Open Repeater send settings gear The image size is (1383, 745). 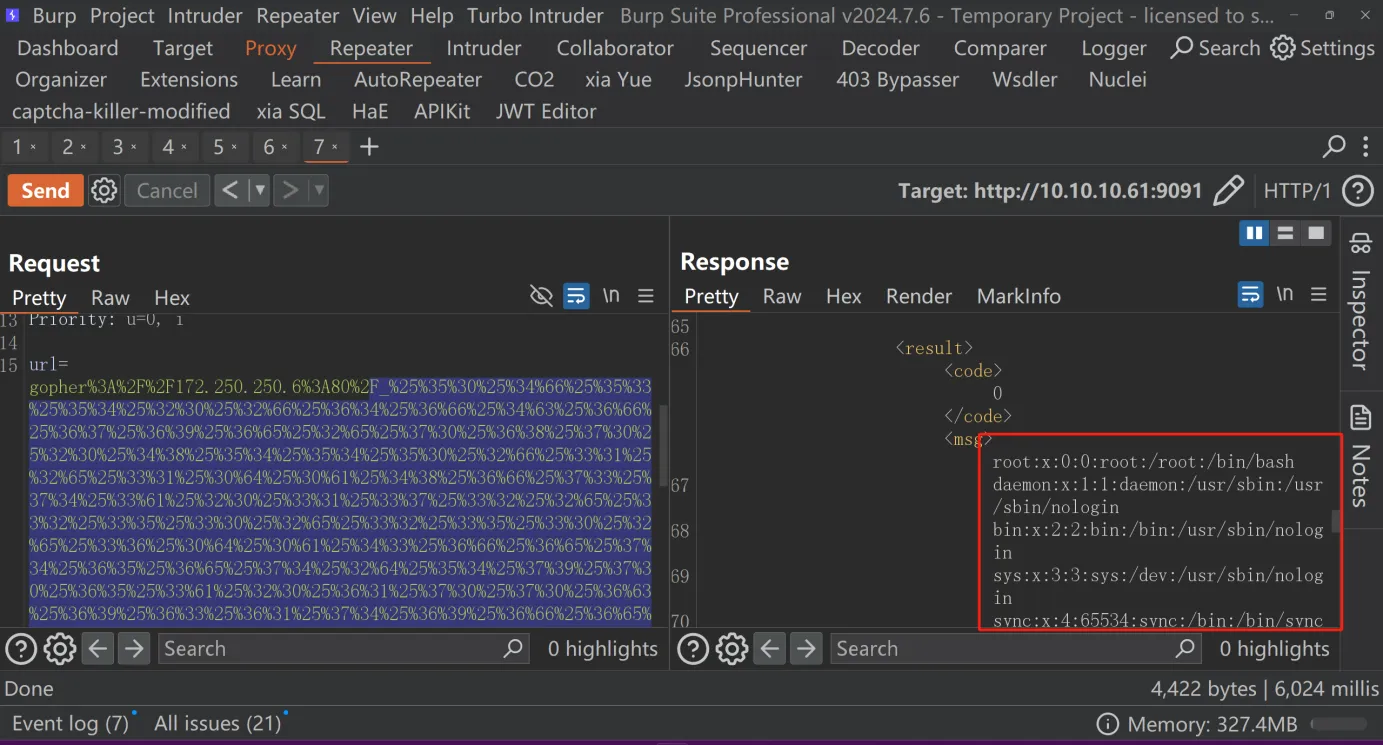(x=104, y=190)
